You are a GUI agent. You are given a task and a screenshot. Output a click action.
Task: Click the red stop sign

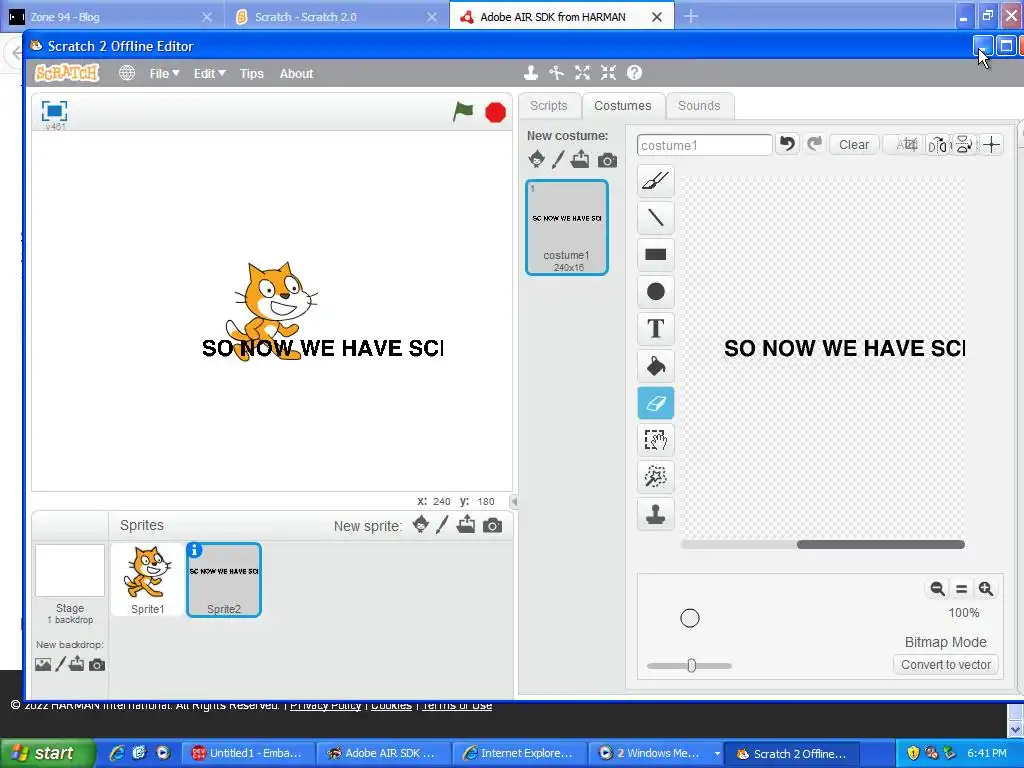click(496, 112)
